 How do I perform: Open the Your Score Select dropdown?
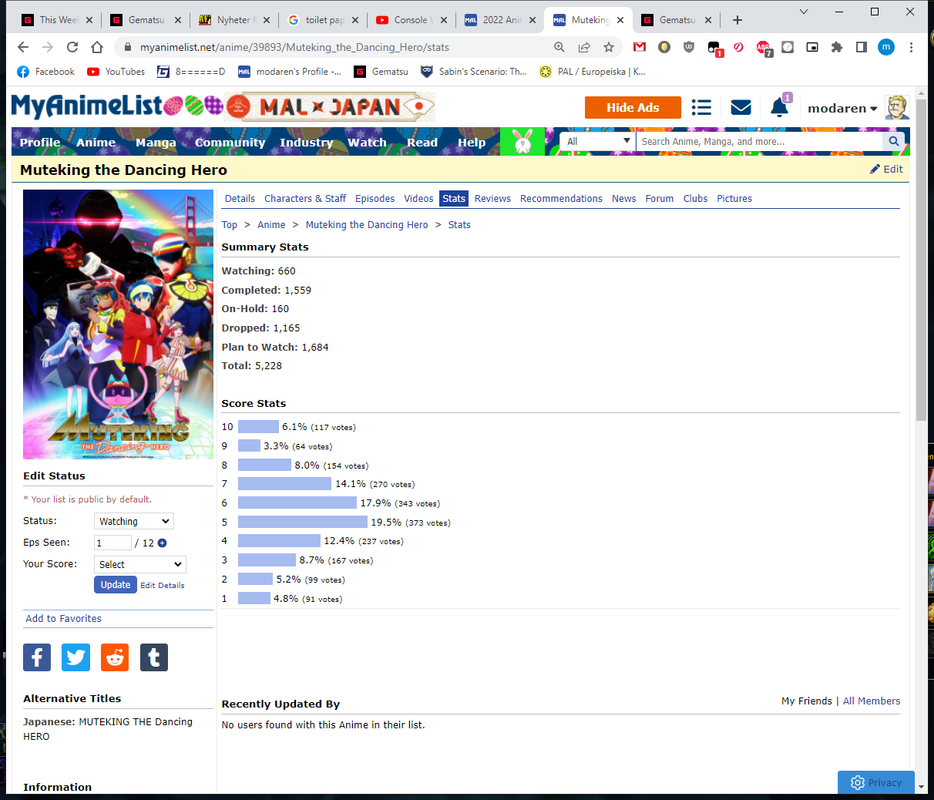tap(140, 564)
